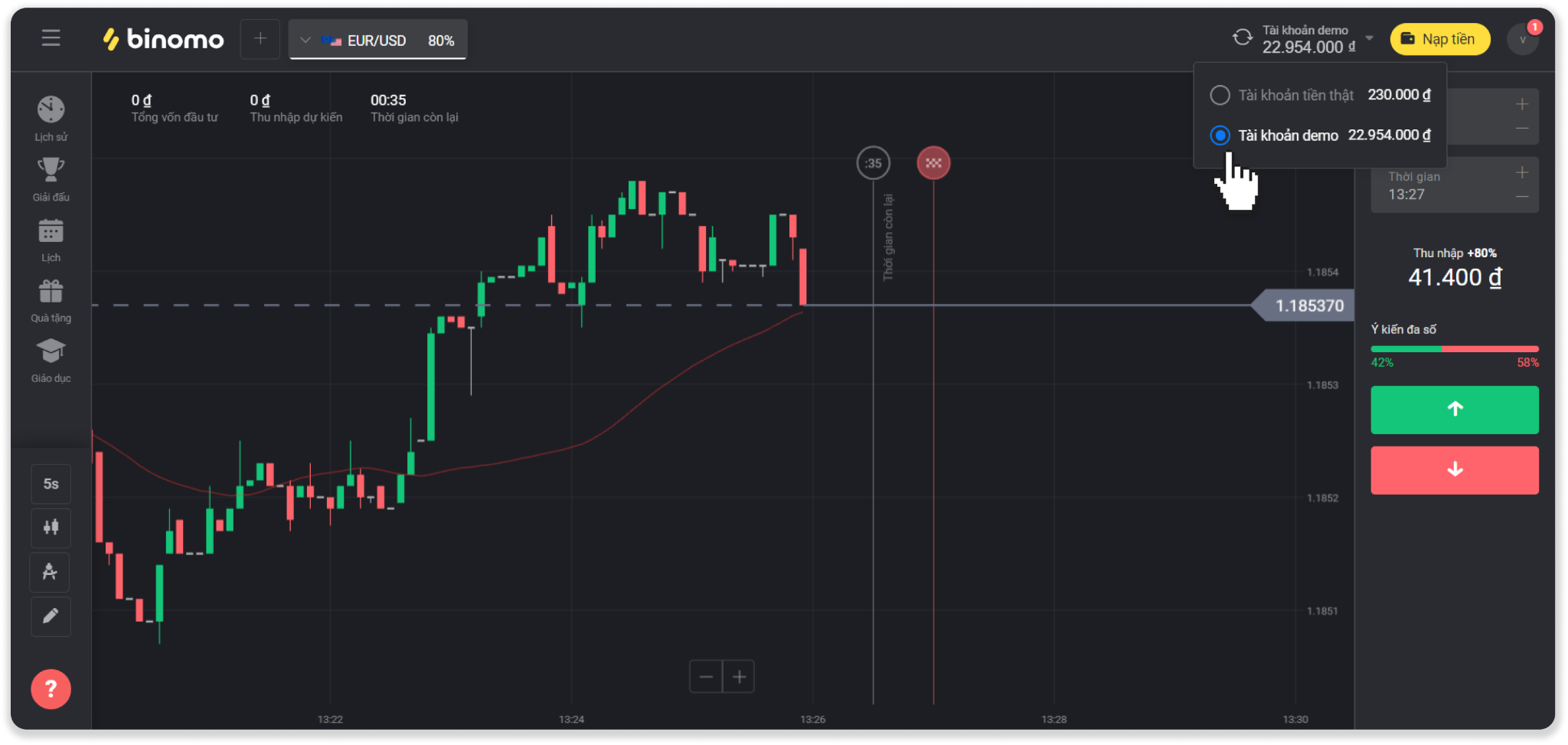Viewport: 1568px width, 745px height.
Task: Open the hamburger menu
Action: [51, 38]
